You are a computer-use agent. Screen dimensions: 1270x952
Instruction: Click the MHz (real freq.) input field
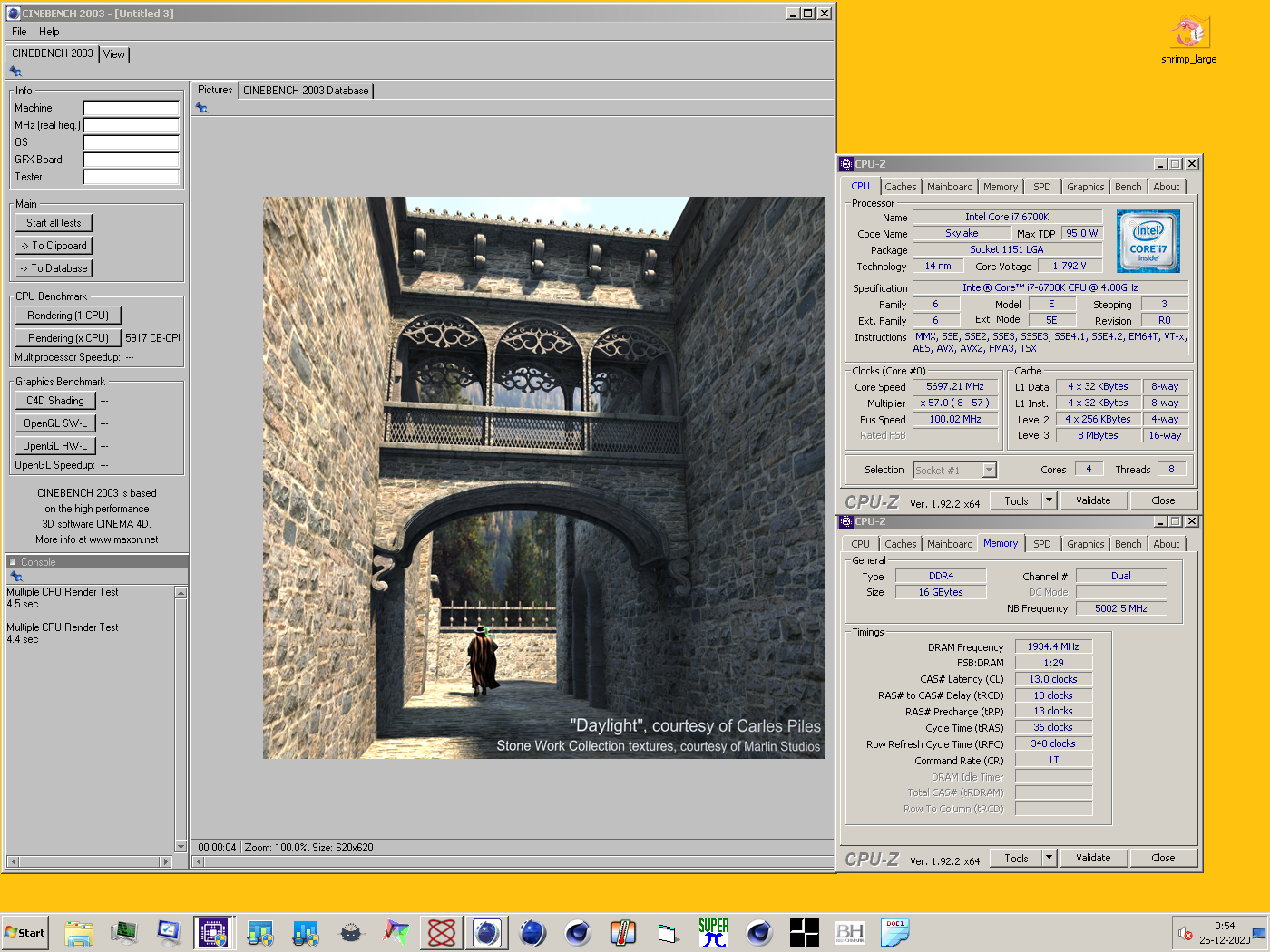(x=132, y=125)
